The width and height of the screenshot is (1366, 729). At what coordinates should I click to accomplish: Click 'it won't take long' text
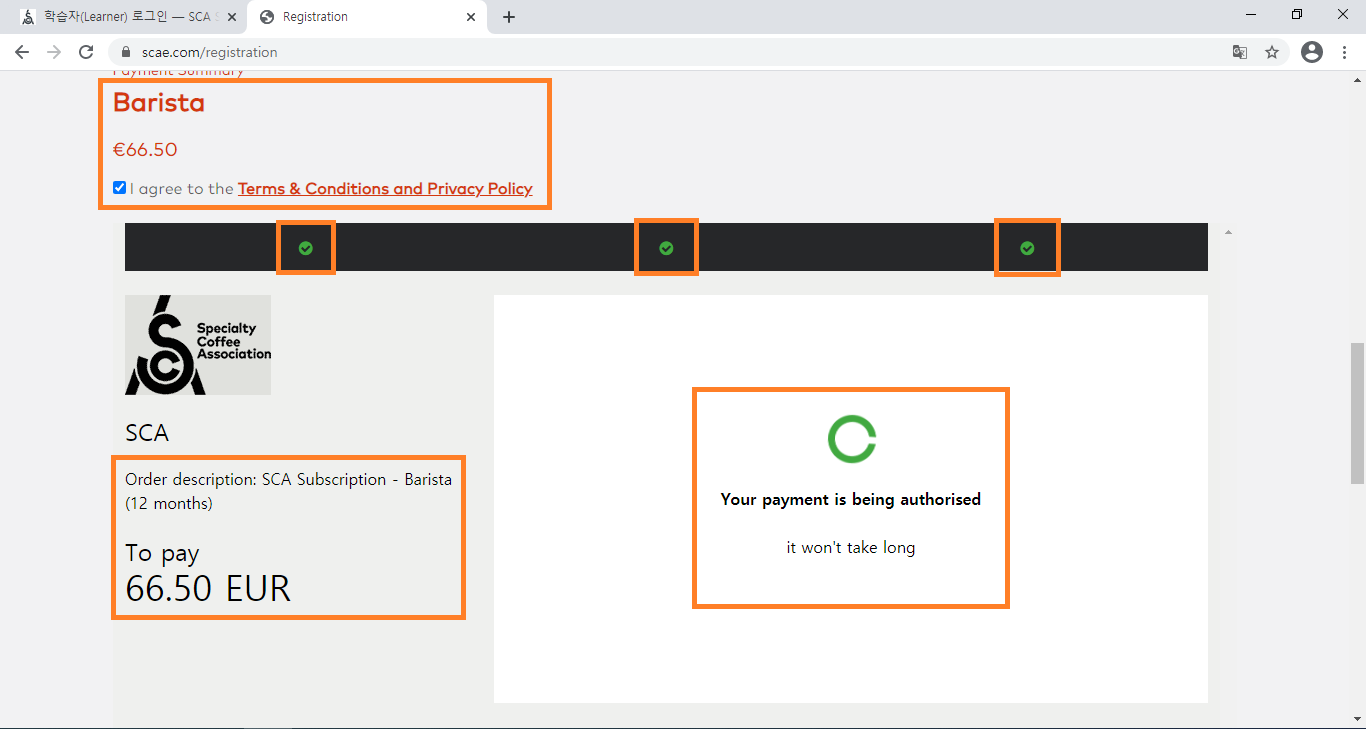(851, 548)
